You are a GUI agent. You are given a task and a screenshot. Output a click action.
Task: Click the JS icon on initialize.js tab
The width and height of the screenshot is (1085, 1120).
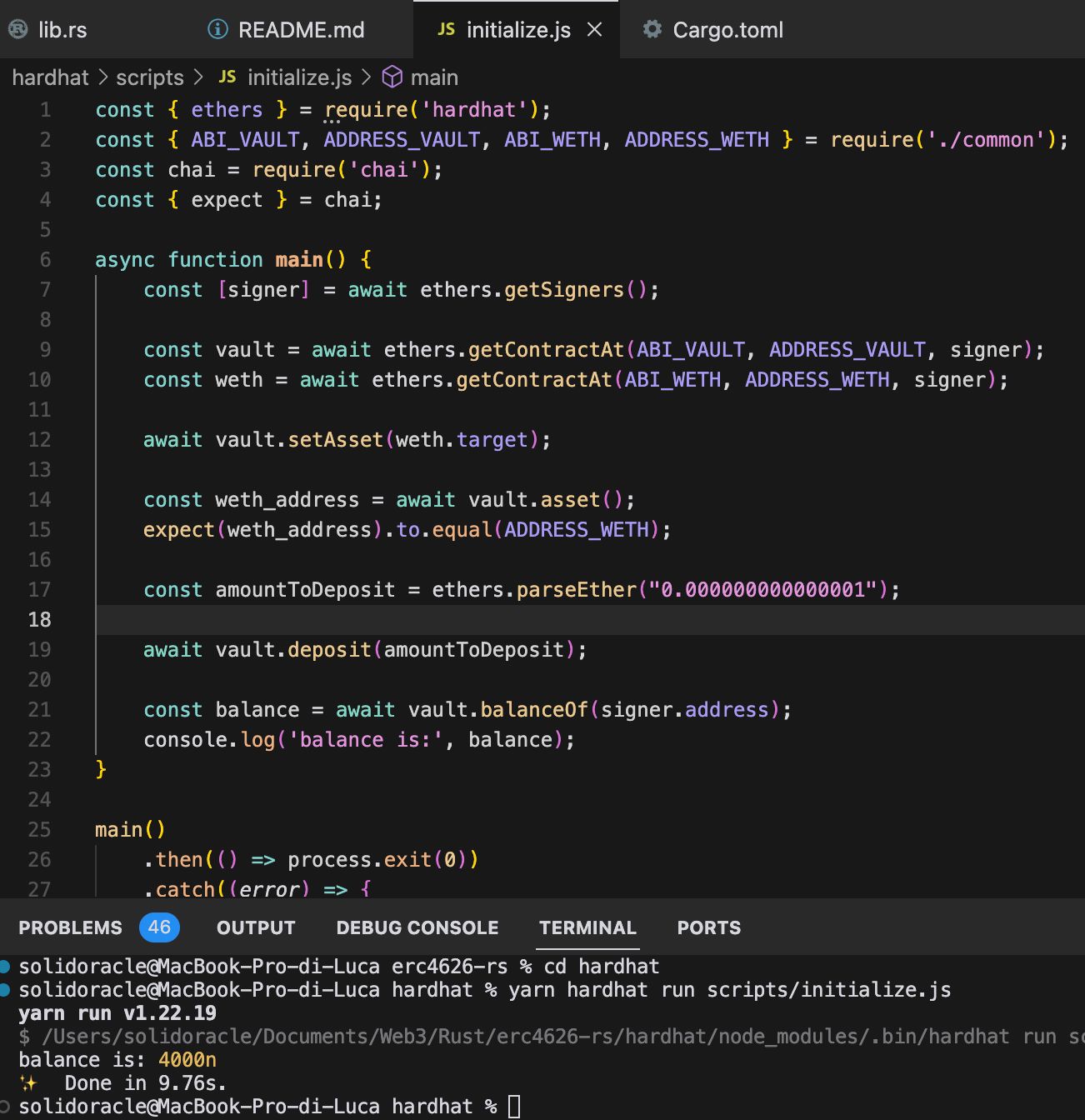pos(446,30)
